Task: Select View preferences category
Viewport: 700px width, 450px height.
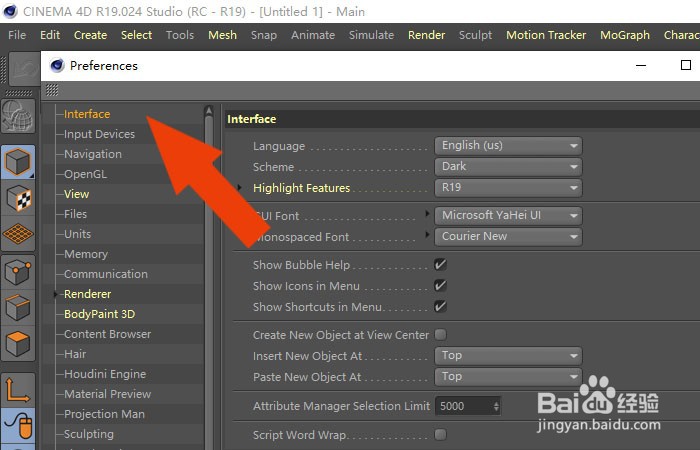Action: click(x=76, y=194)
